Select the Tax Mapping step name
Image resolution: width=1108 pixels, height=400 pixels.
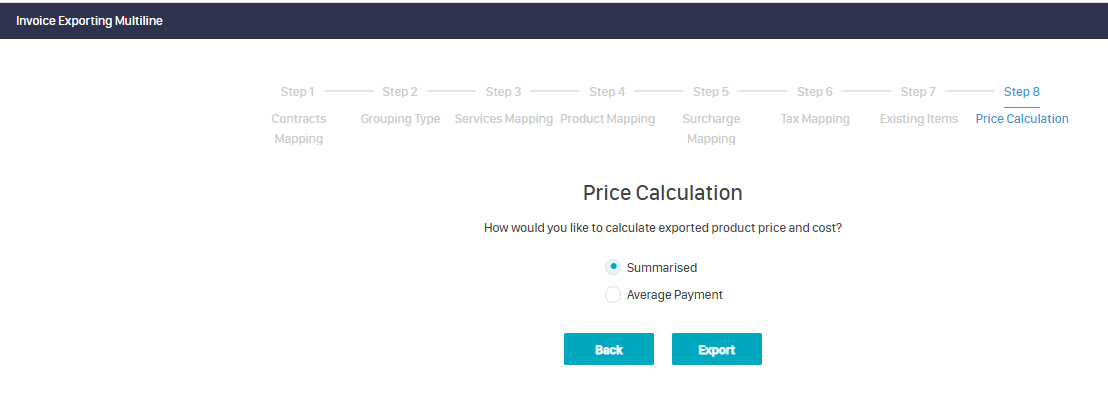(x=815, y=119)
